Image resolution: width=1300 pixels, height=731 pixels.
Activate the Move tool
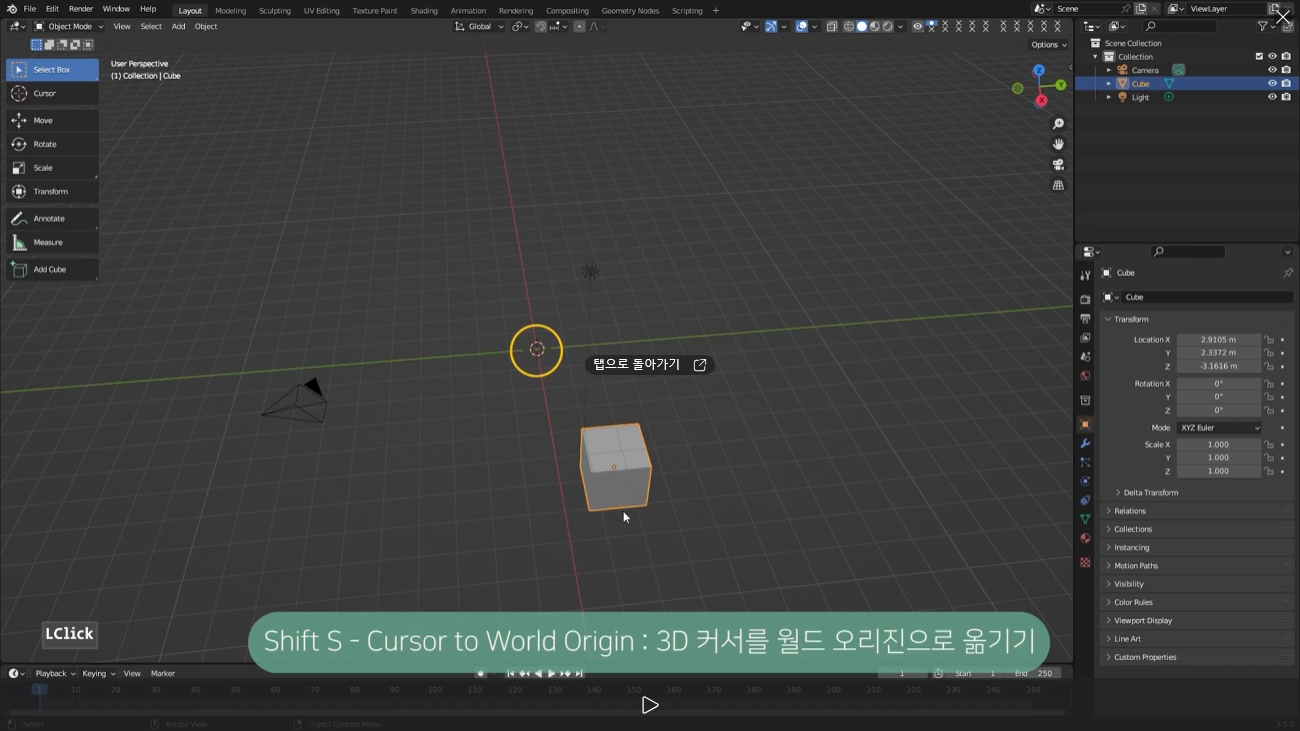[52, 120]
